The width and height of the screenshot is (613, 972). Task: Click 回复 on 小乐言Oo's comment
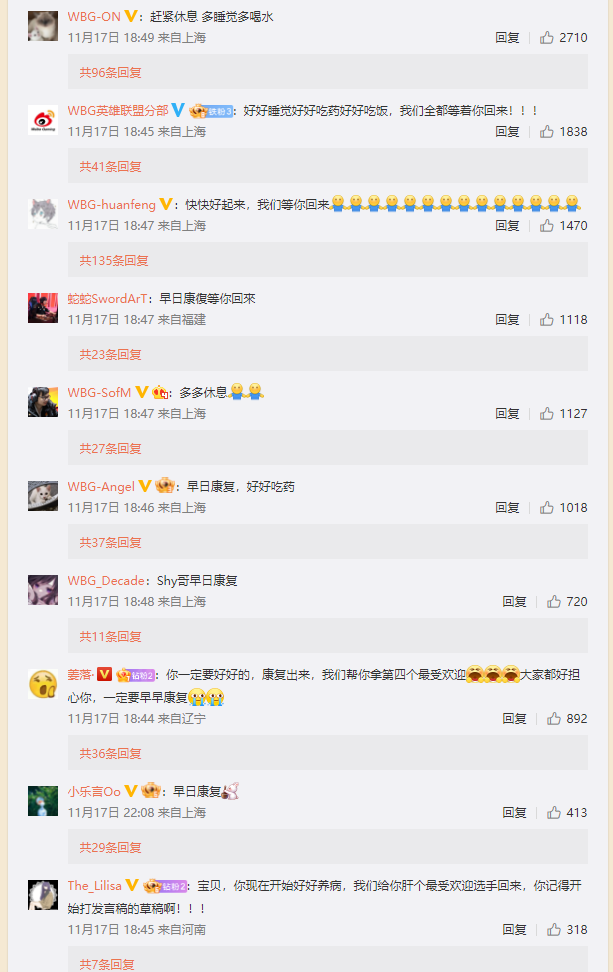click(x=514, y=813)
